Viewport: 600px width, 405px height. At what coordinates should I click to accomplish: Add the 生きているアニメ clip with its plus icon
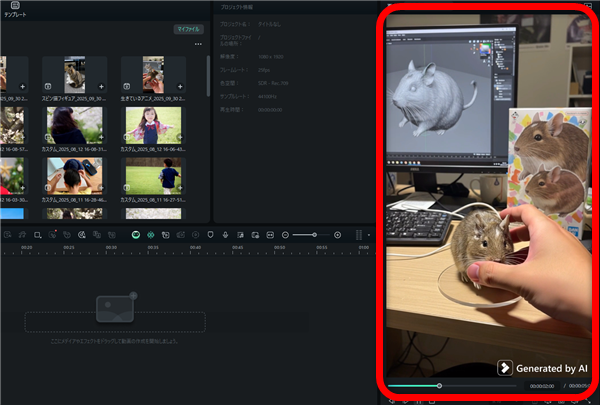tap(180, 88)
